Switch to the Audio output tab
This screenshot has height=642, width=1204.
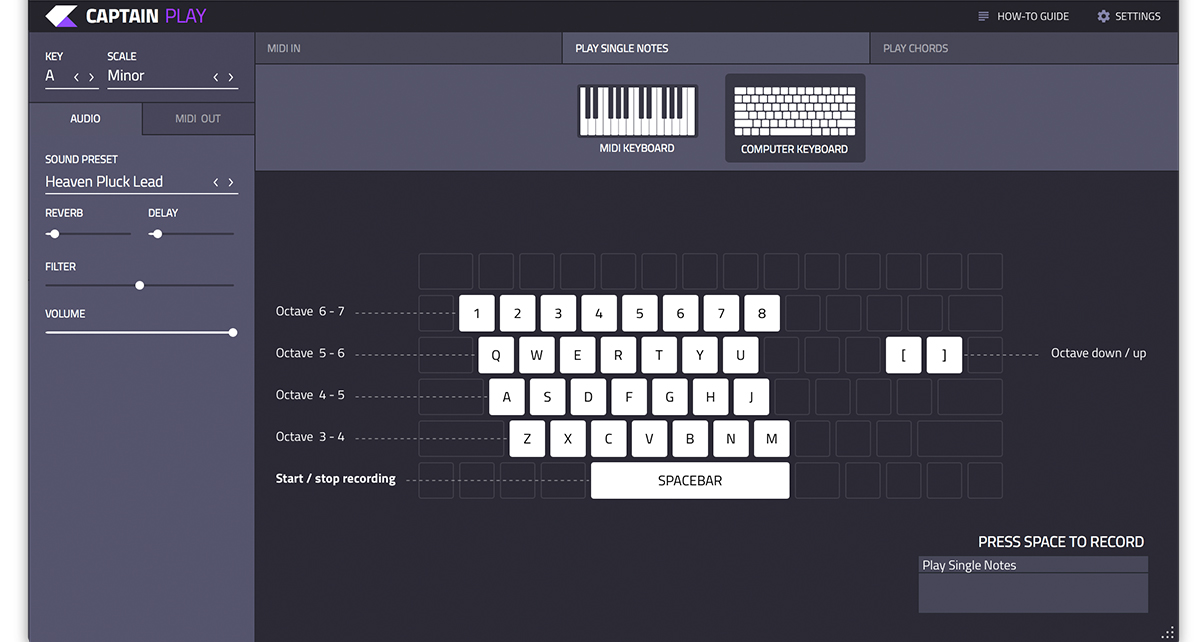[x=85, y=118]
